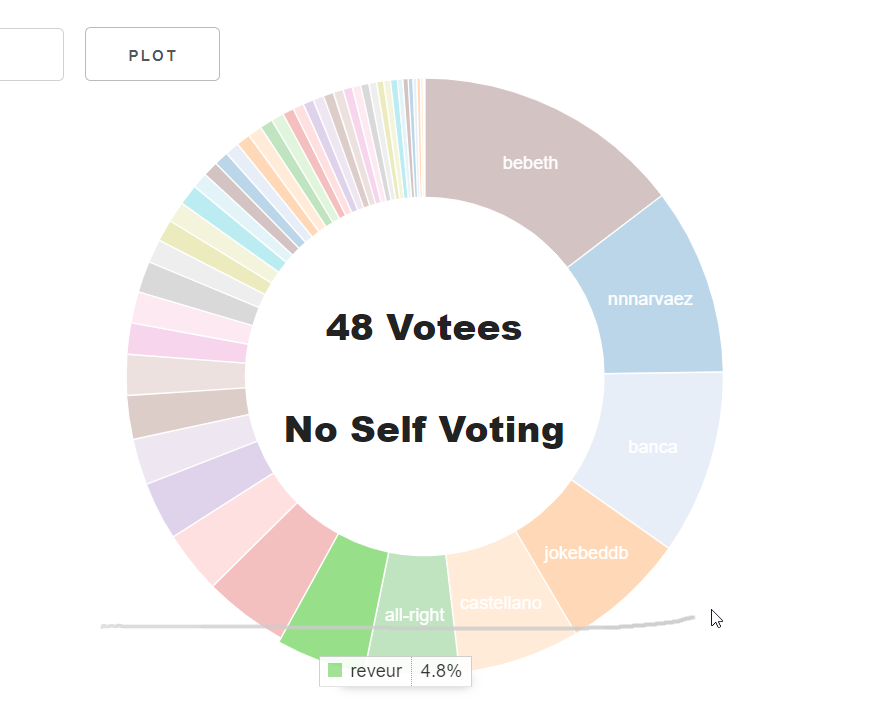The image size is (884, 705).
Task: Select the nnnarvaez chart segment
Action: (x=650, y=299)
